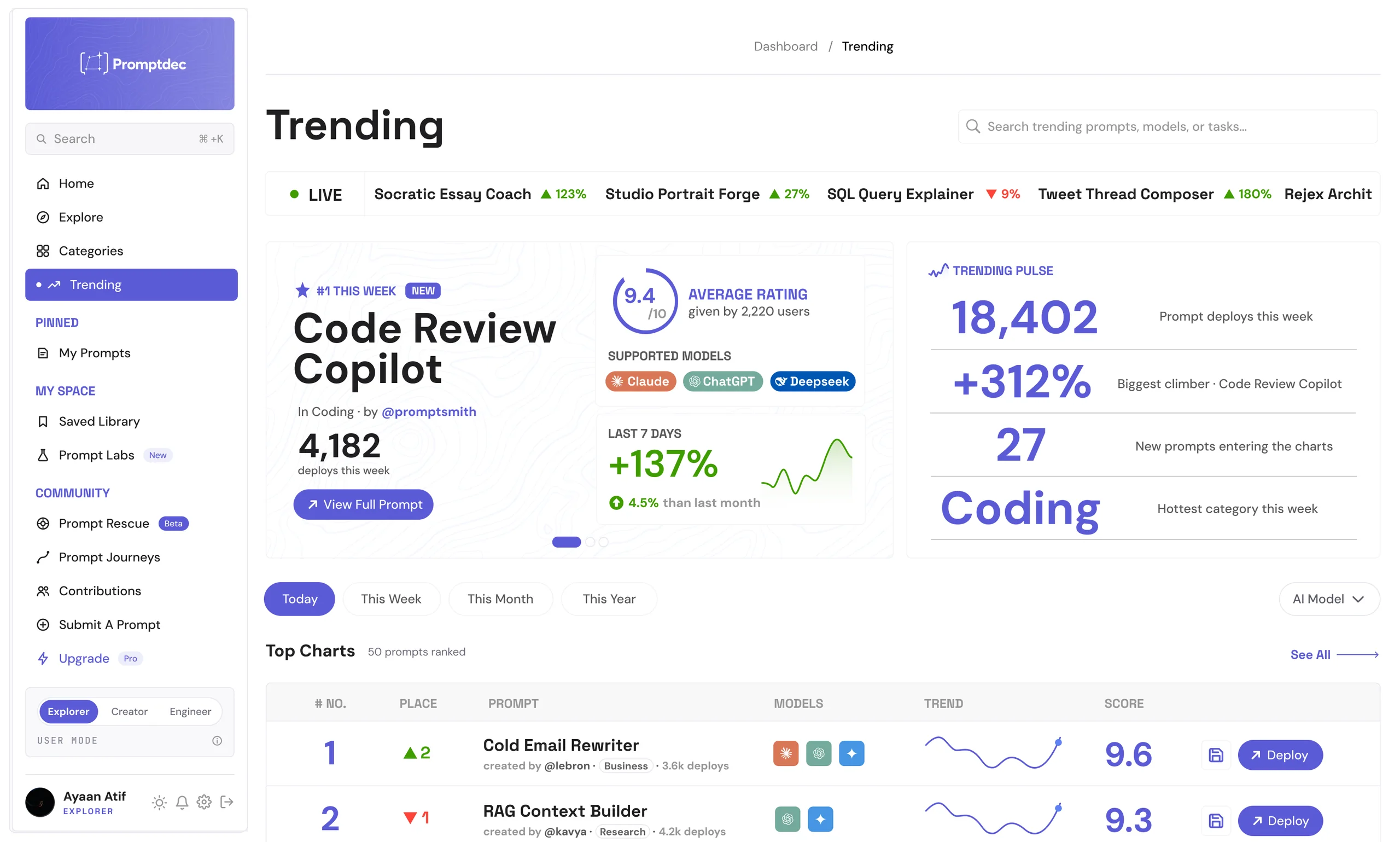Viewport: 1400px width, 842px height.
Task: Switch user mode to Creator
Action: coord(129,711)
